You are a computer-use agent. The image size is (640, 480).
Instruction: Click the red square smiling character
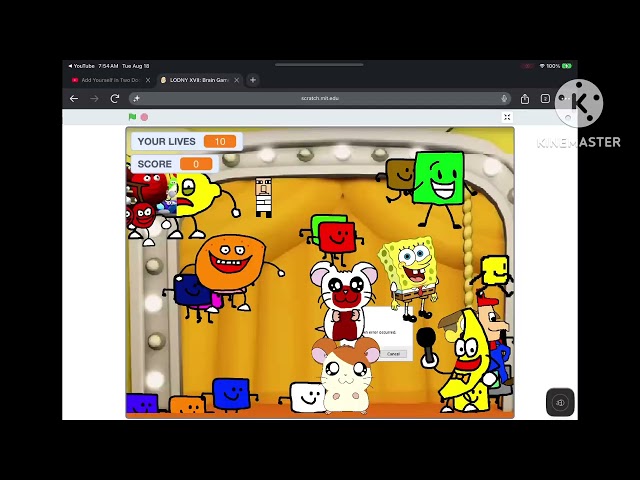(x=336, y=238)
